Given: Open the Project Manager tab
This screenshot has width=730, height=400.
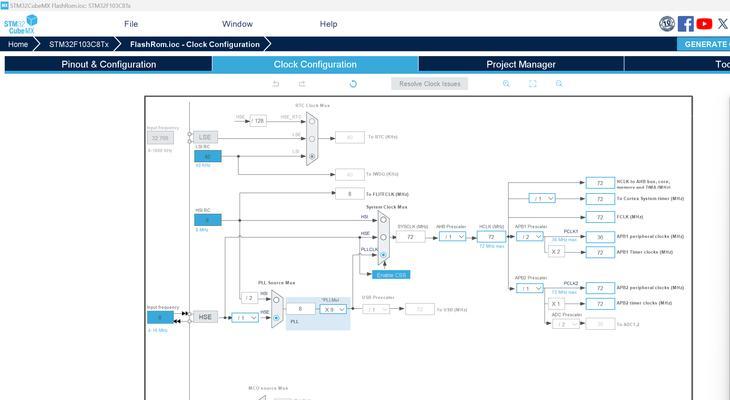Looking at the screenshot, I should click(x=521, y=64).
